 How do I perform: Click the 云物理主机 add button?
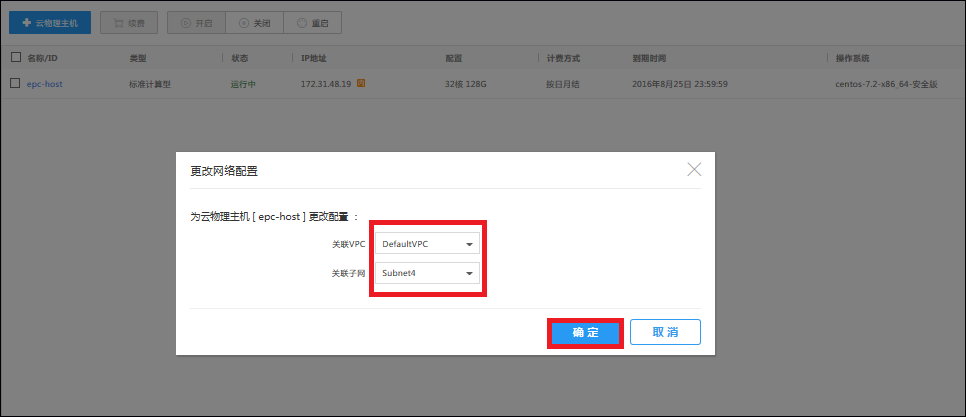click(x=50, y=22)
